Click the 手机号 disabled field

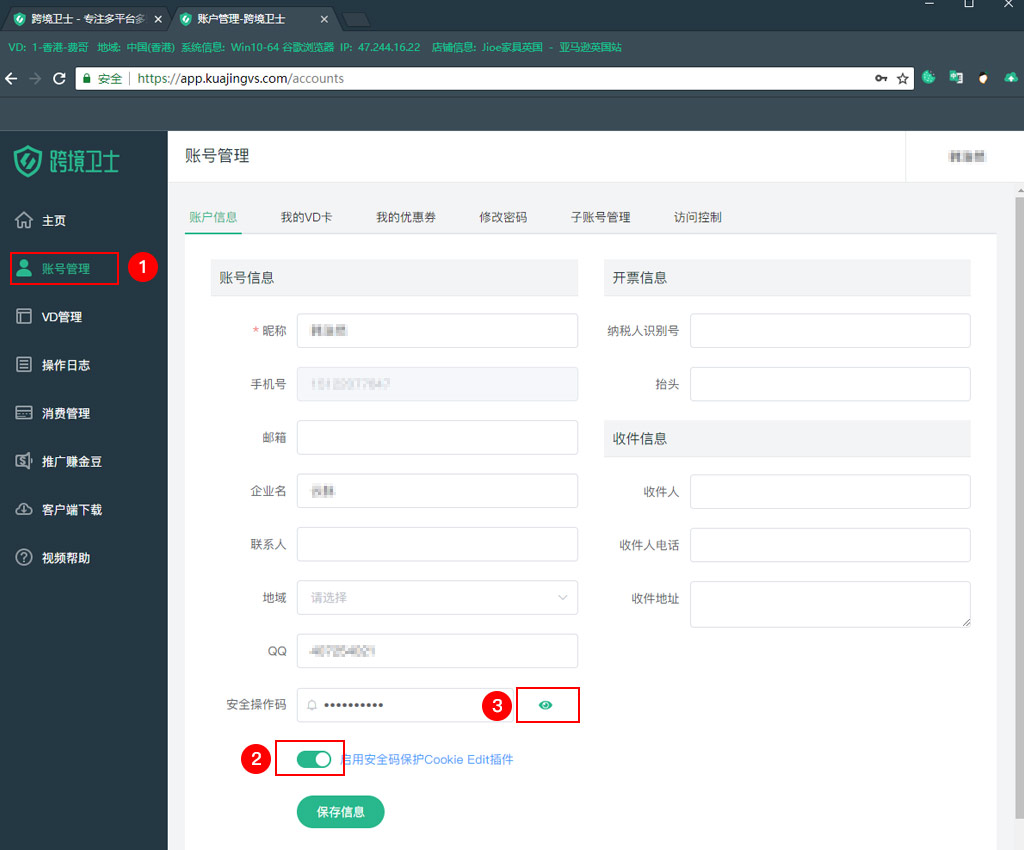click(x=437, y=384)
